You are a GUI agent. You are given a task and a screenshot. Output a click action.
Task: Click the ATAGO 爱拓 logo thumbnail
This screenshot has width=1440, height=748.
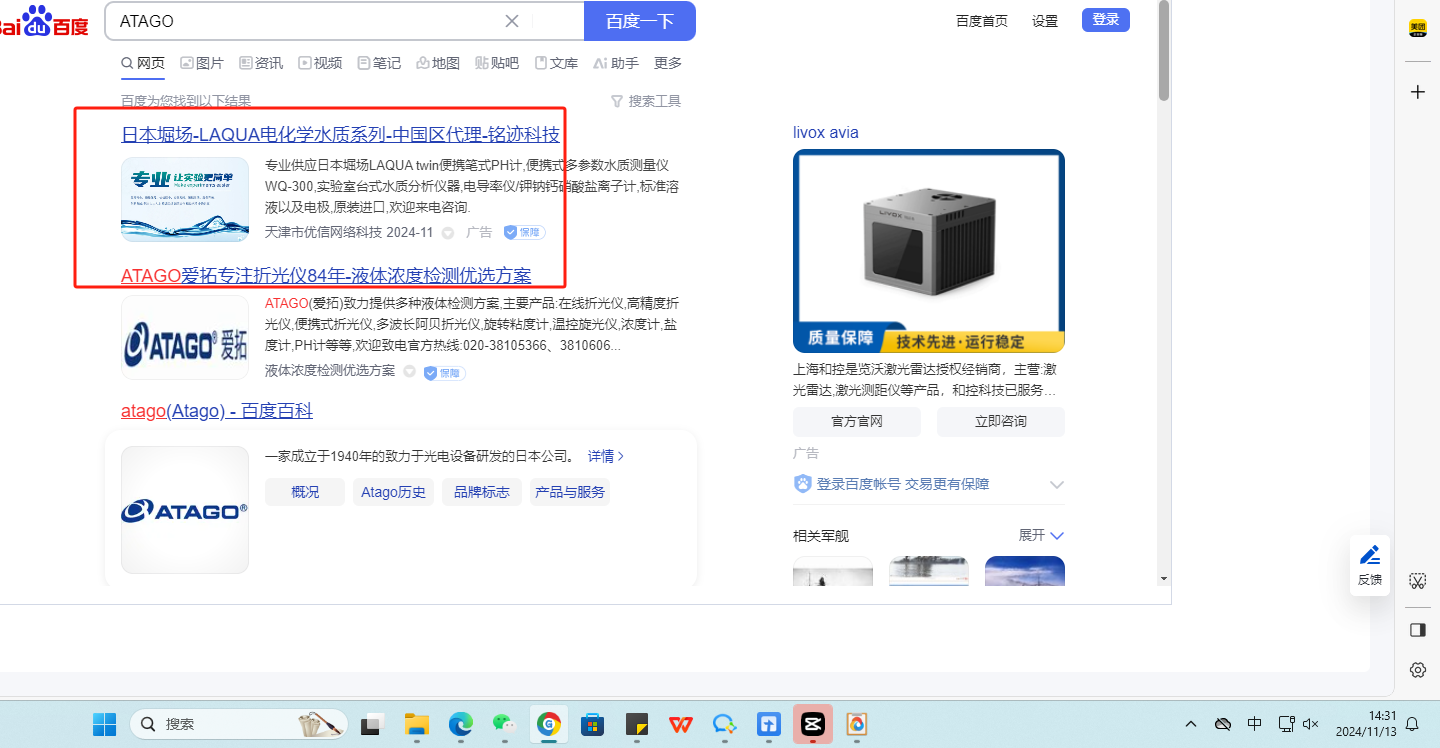click(x=185, y=337)
